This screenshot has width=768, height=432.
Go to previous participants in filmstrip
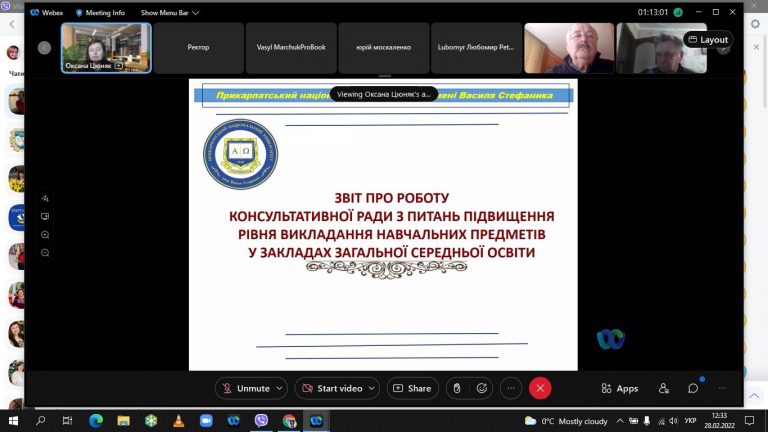(45, 48)
